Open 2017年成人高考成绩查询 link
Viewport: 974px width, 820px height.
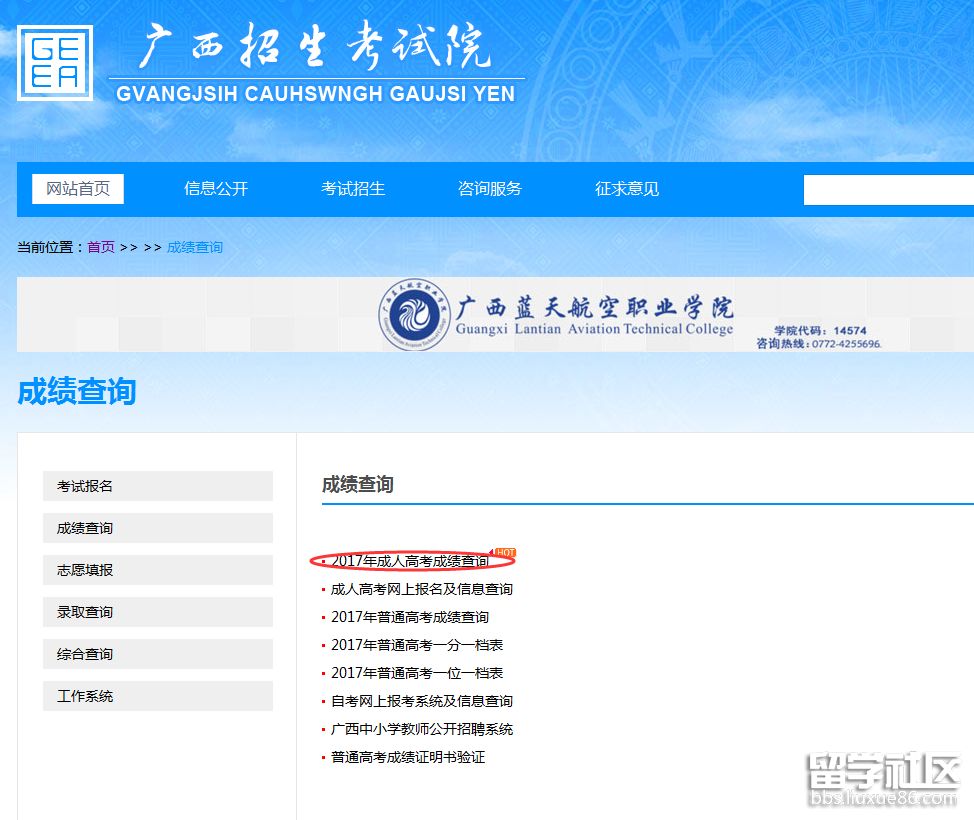click(410, 562)
